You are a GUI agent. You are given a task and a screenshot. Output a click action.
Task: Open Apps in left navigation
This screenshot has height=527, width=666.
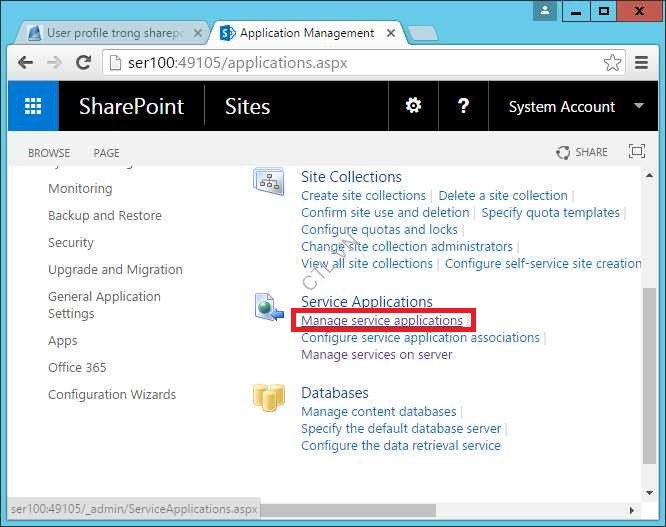pyautogui.click(x=63, y=341)
